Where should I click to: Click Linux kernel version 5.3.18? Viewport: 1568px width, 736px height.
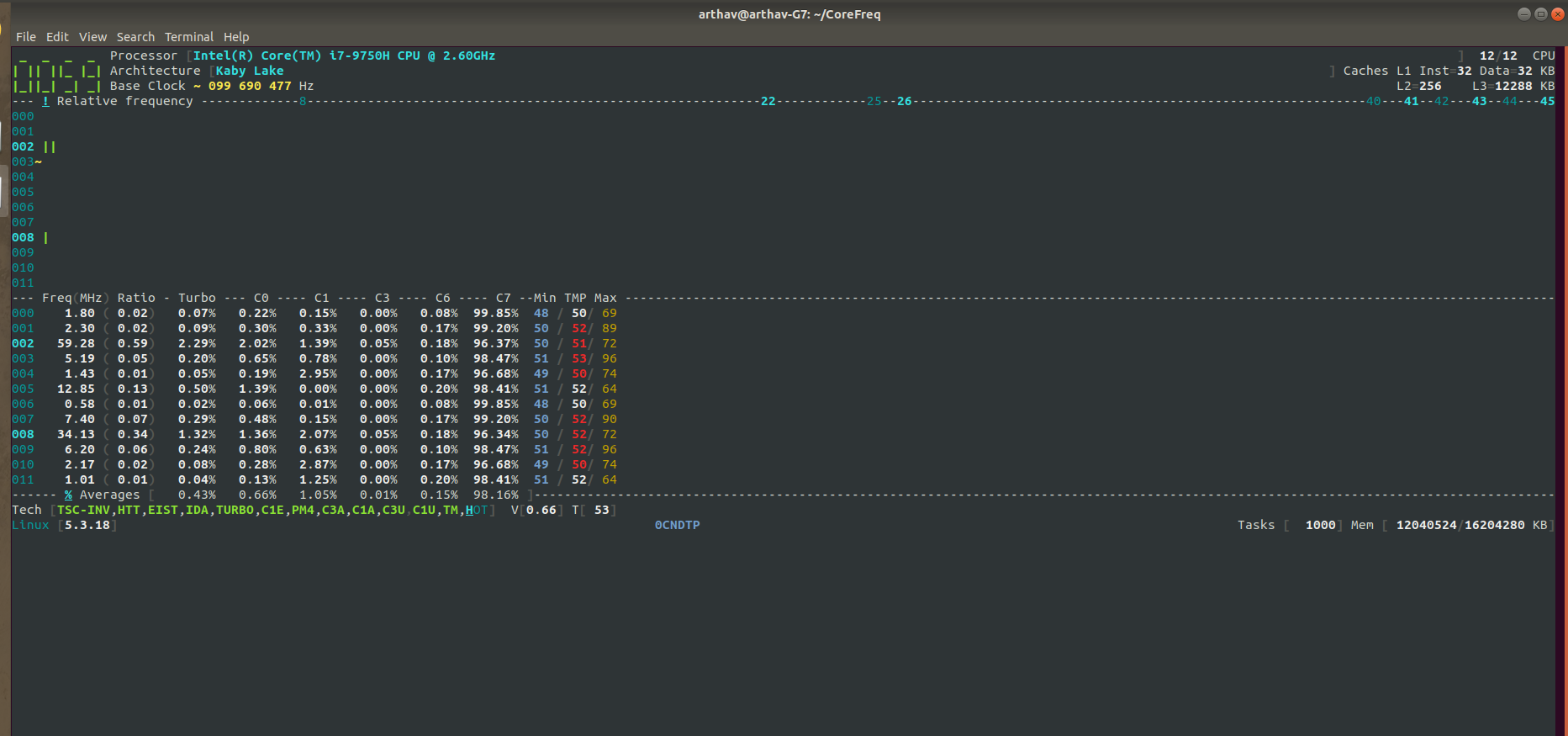click(x=87, y=525)
